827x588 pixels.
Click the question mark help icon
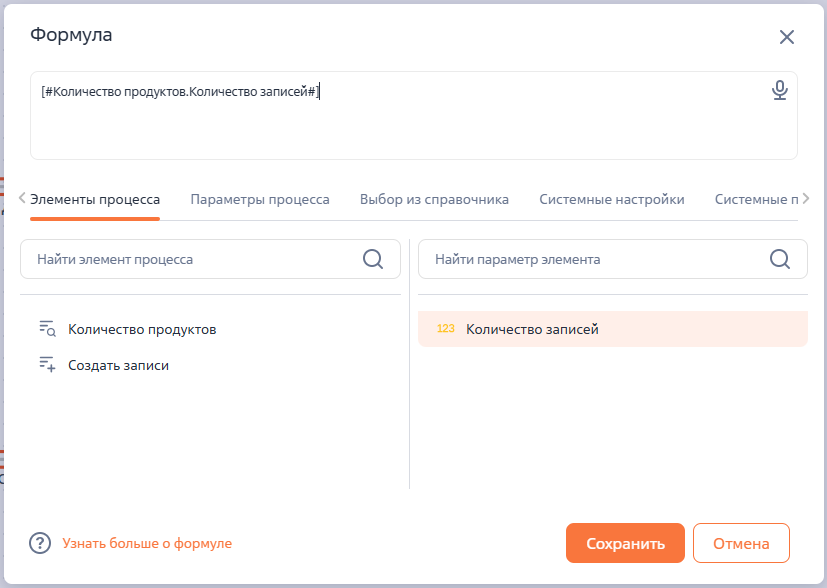pyautogui.click(x=38, y=544)
